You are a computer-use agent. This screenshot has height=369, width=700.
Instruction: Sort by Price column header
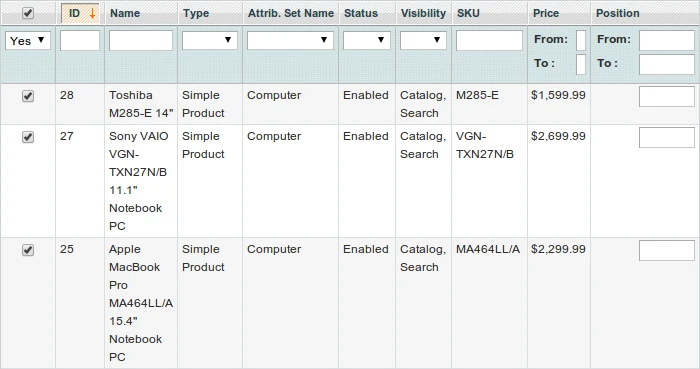[546, 13]
